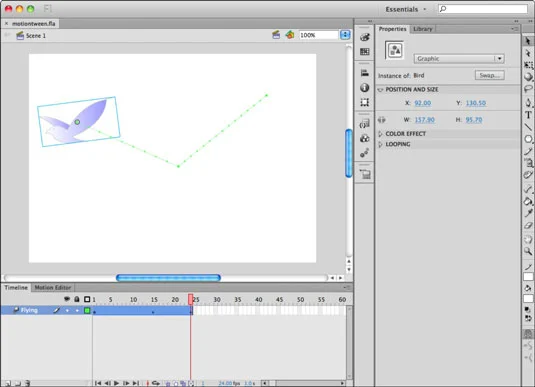Select the Timeline tab

16,288
